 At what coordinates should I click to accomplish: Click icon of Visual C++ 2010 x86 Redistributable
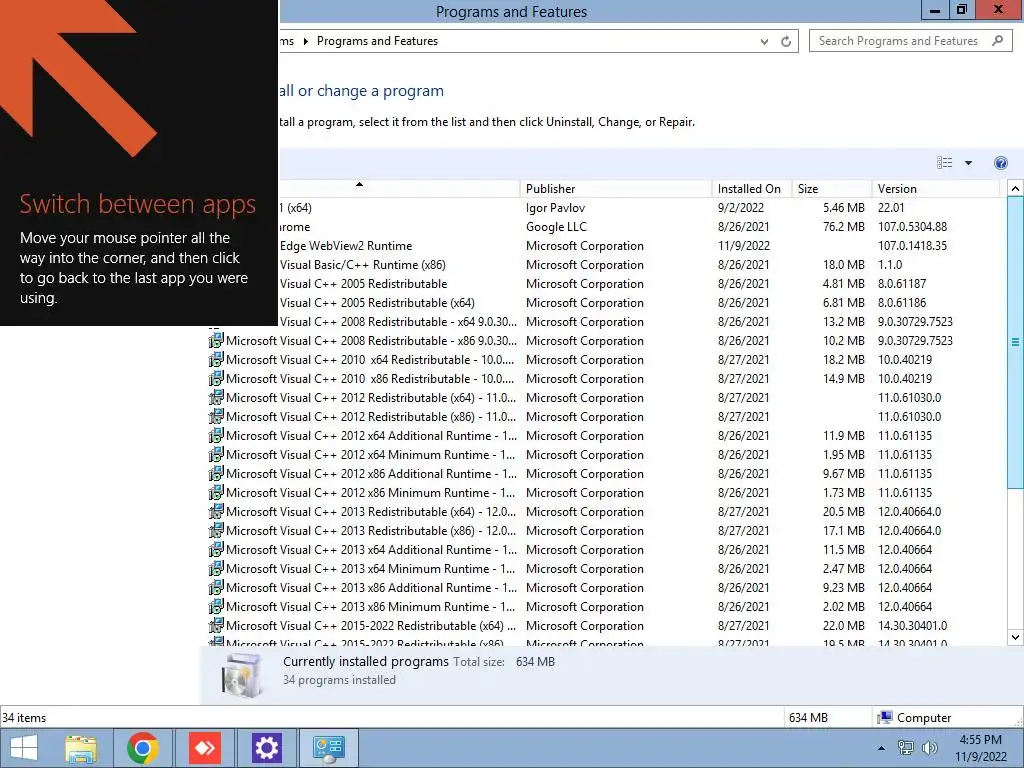pos(216,379)
